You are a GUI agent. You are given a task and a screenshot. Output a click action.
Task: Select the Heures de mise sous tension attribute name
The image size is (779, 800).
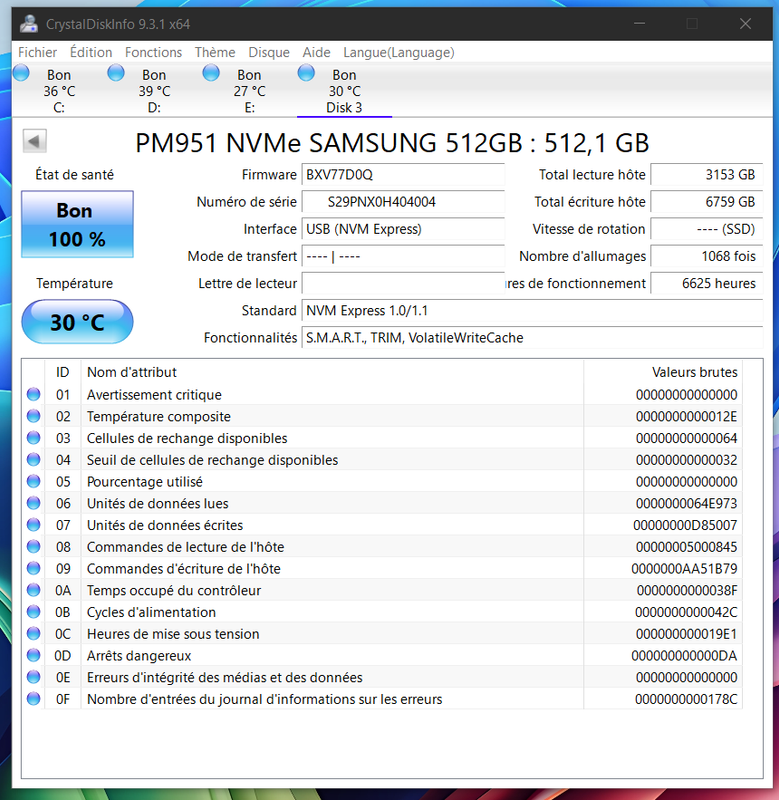173,634
